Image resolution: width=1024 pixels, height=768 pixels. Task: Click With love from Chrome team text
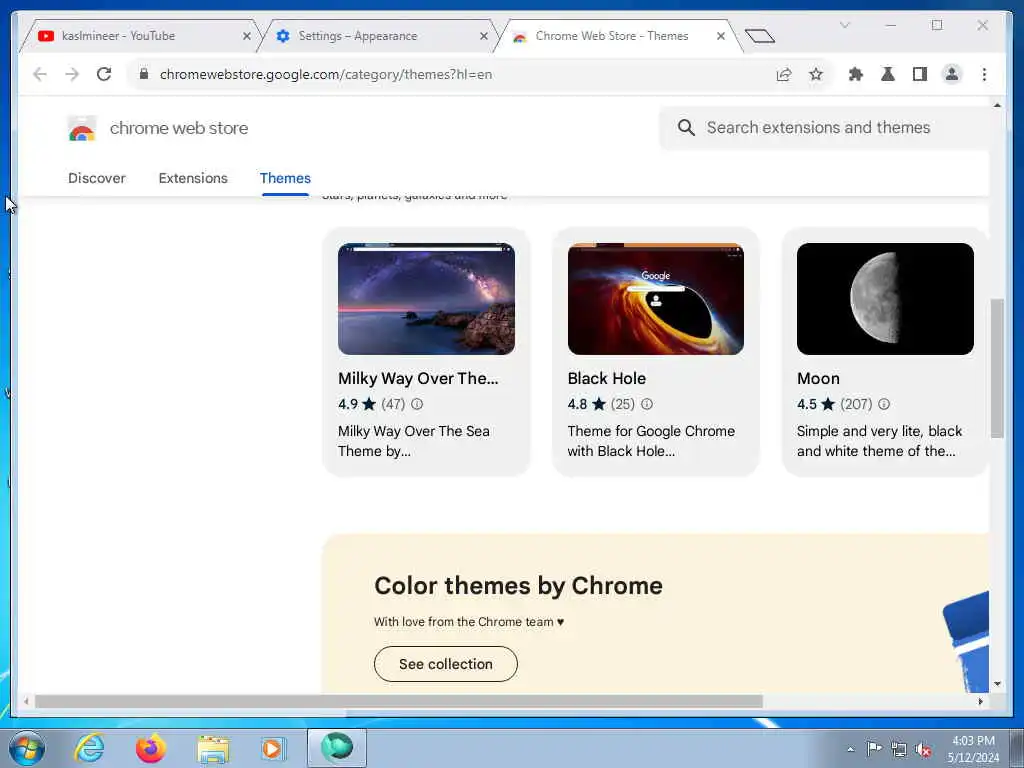(x=469, y=622)
